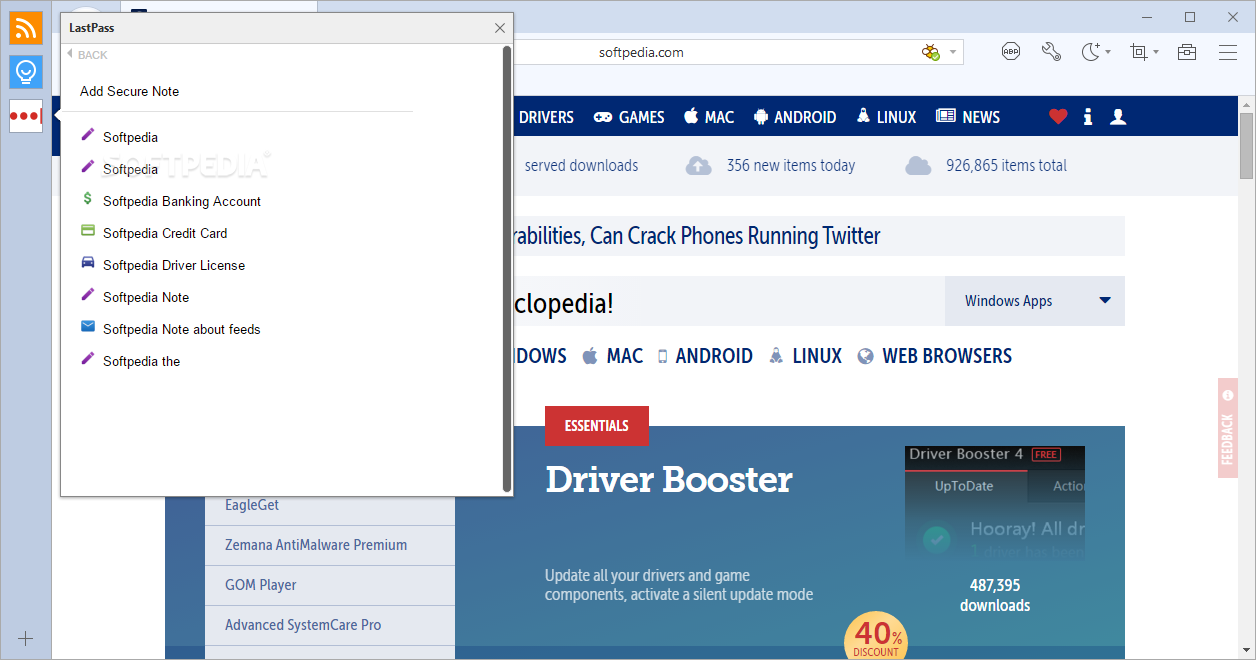The image size is (1256, 660).
Task: Open the NEWS section
Action: 968,117
